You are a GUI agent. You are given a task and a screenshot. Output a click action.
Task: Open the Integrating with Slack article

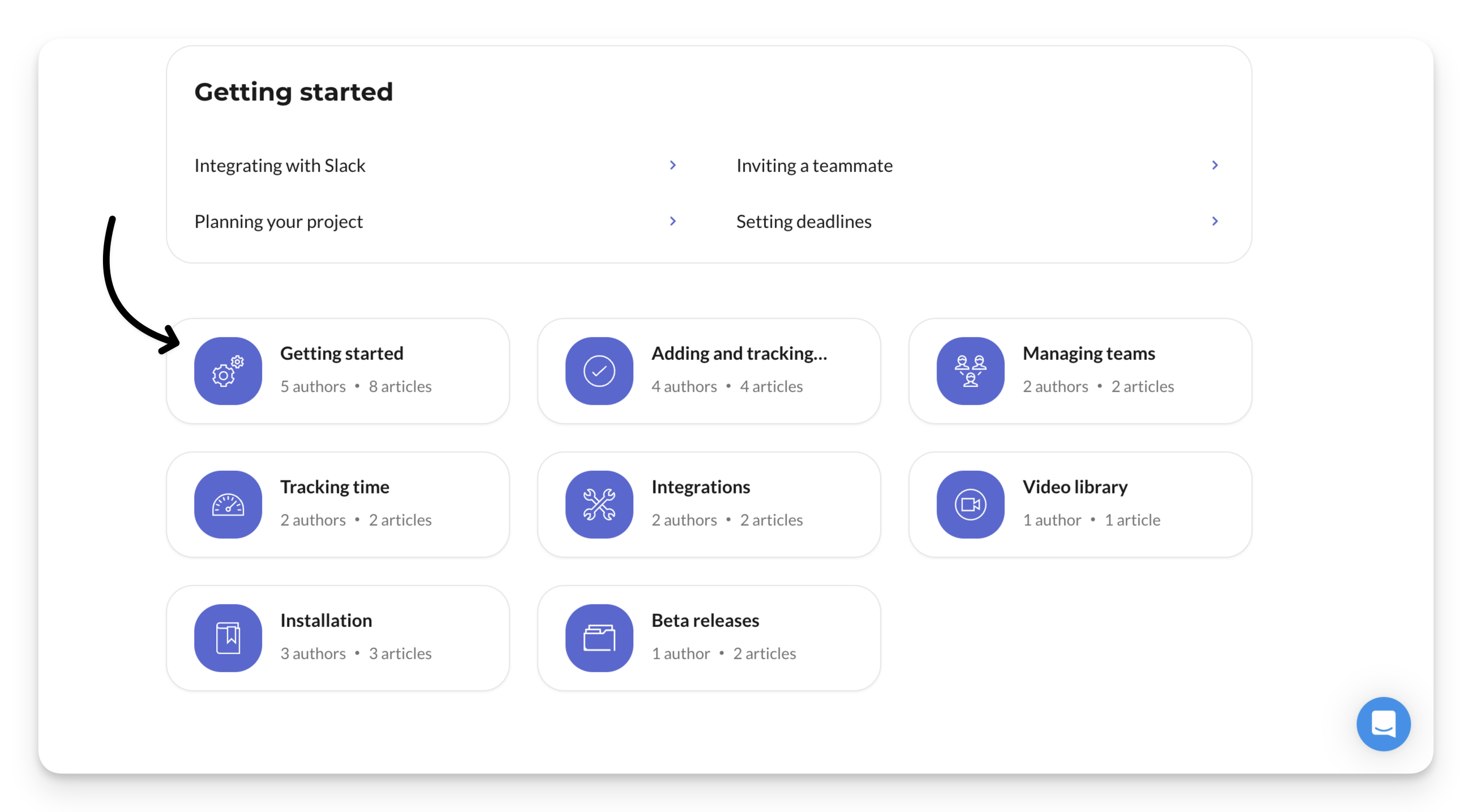[280, 166]
